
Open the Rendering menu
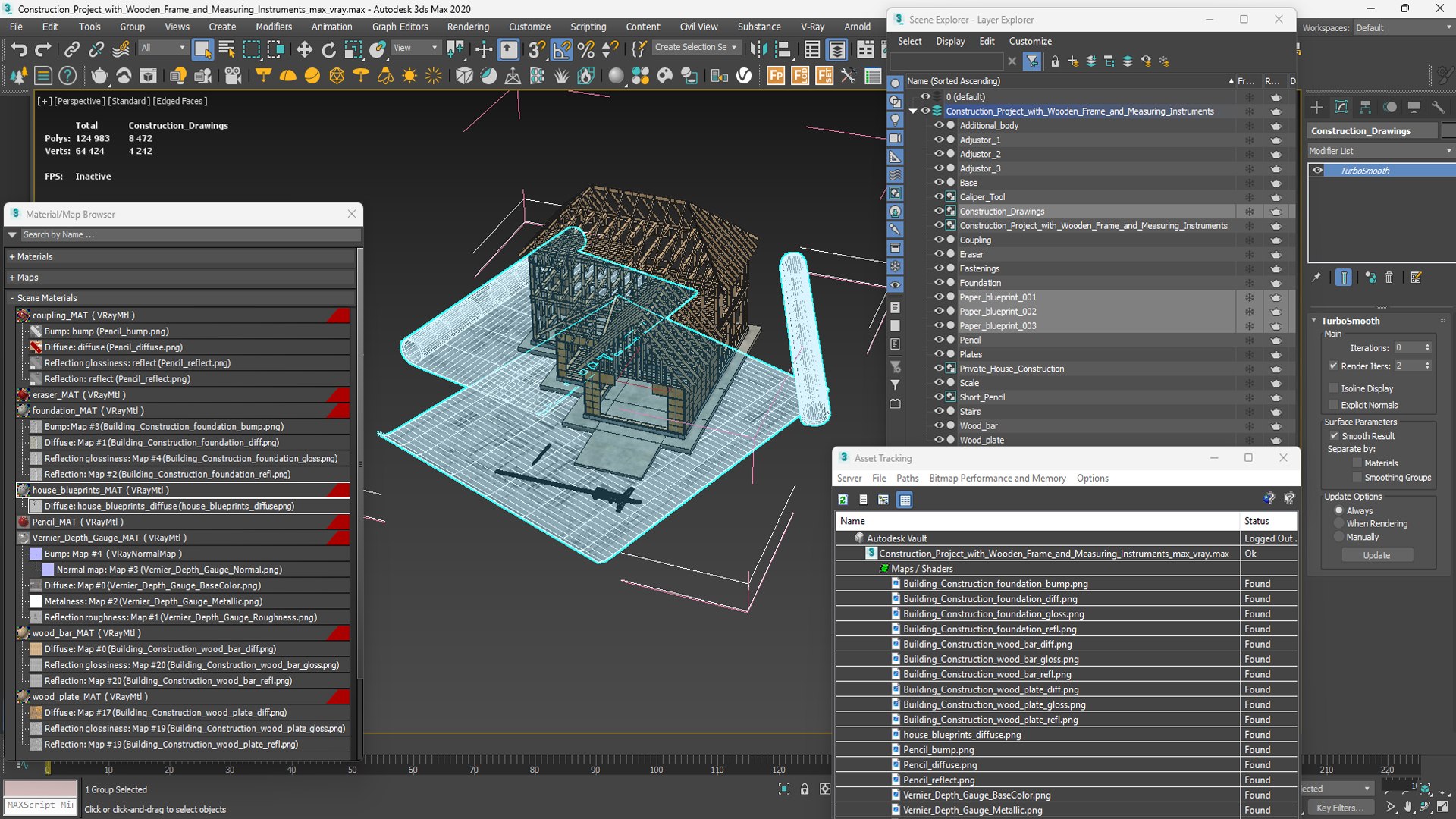(468, 27)
